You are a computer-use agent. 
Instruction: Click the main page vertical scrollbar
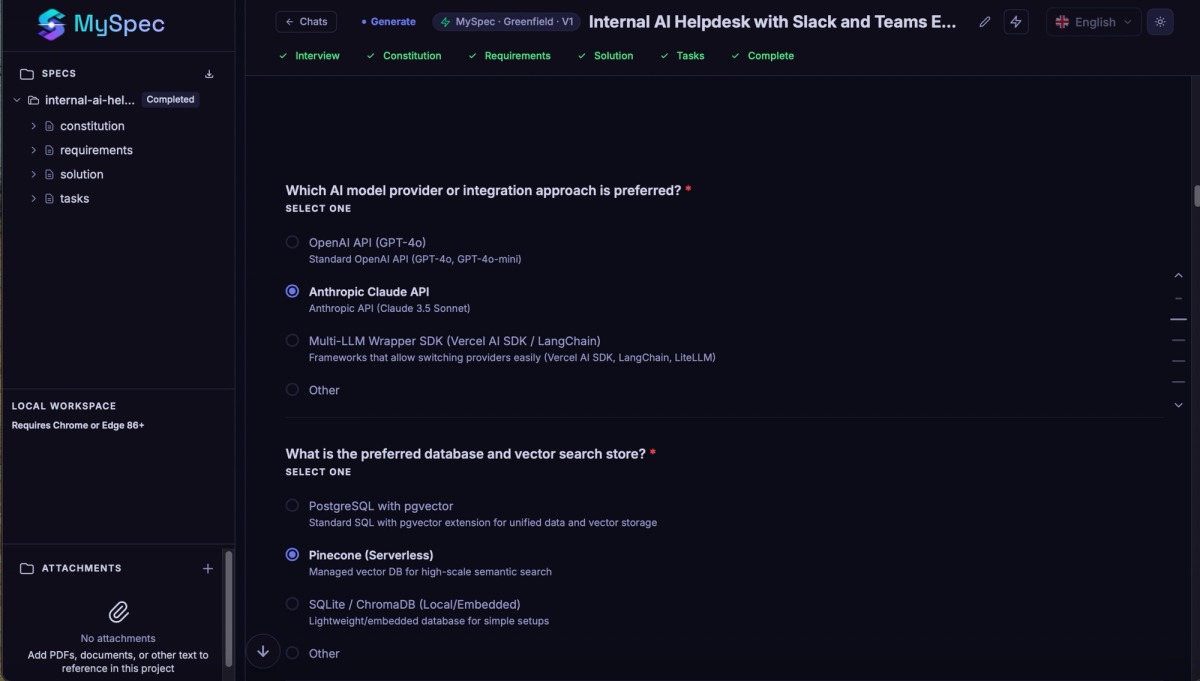1196,195
